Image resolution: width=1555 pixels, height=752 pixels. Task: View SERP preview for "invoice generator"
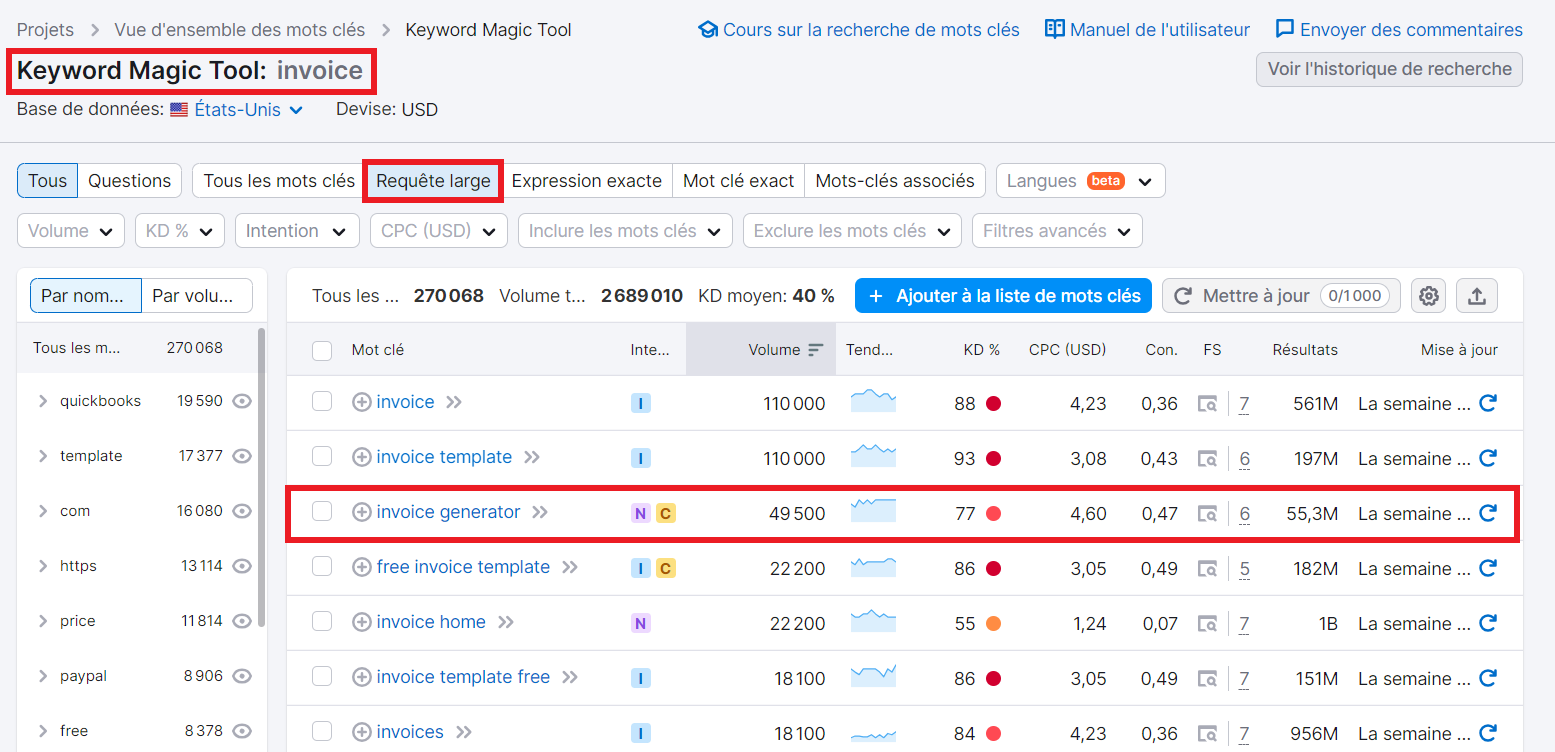(1208, 512)
